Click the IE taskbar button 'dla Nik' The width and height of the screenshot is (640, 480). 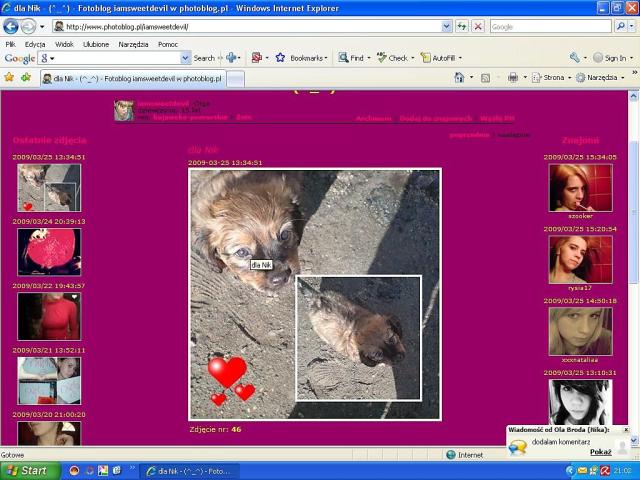(x=189, y=471)
